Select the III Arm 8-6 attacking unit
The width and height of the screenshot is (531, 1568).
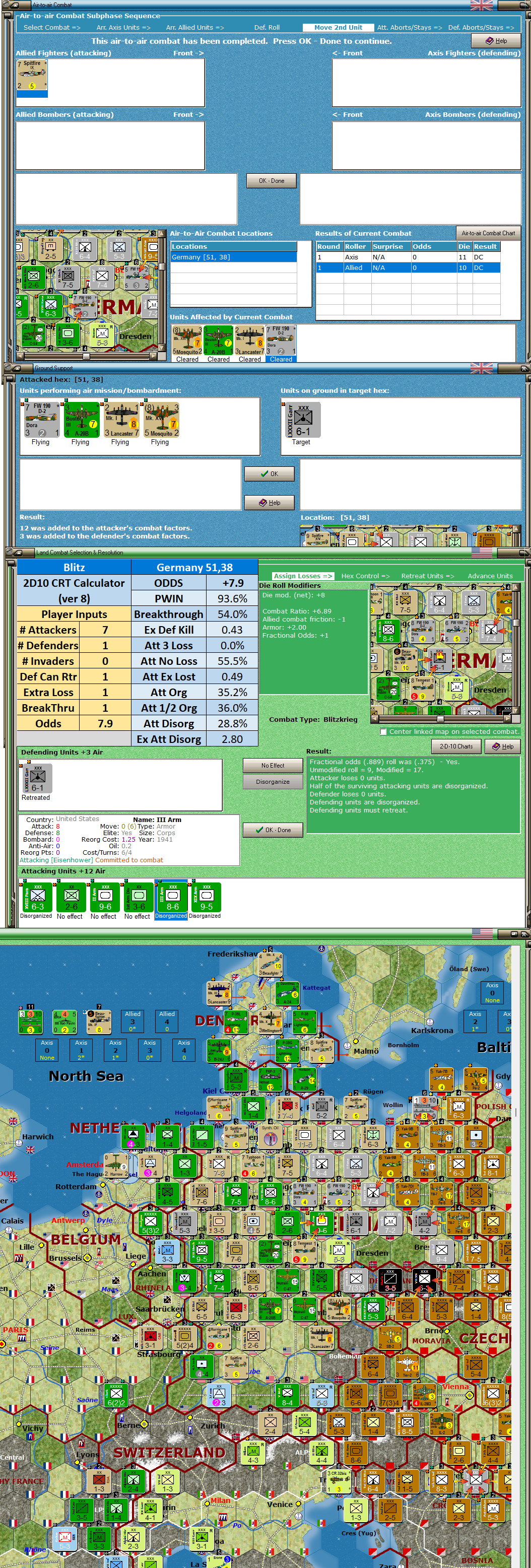pos(172,897)
